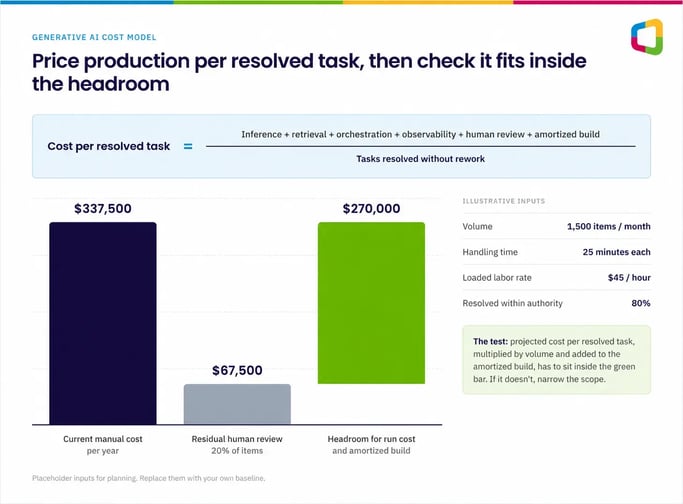
Task: Click the footnote 'Placeholder inputs for planning'
Action: 85,478
